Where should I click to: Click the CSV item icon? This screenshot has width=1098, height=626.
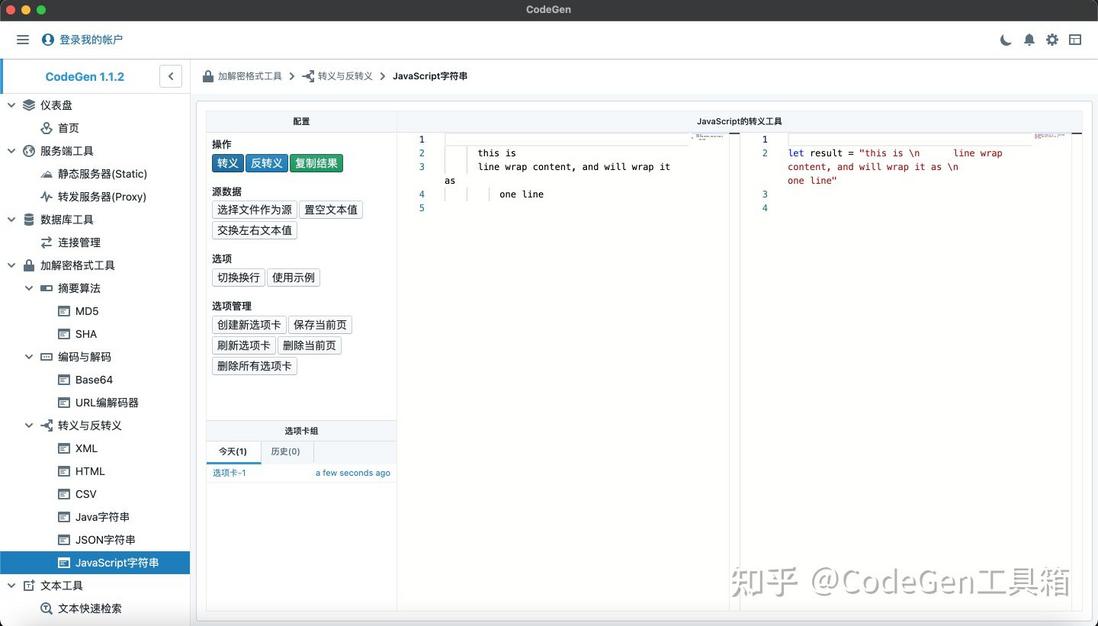tap(64, 494)
